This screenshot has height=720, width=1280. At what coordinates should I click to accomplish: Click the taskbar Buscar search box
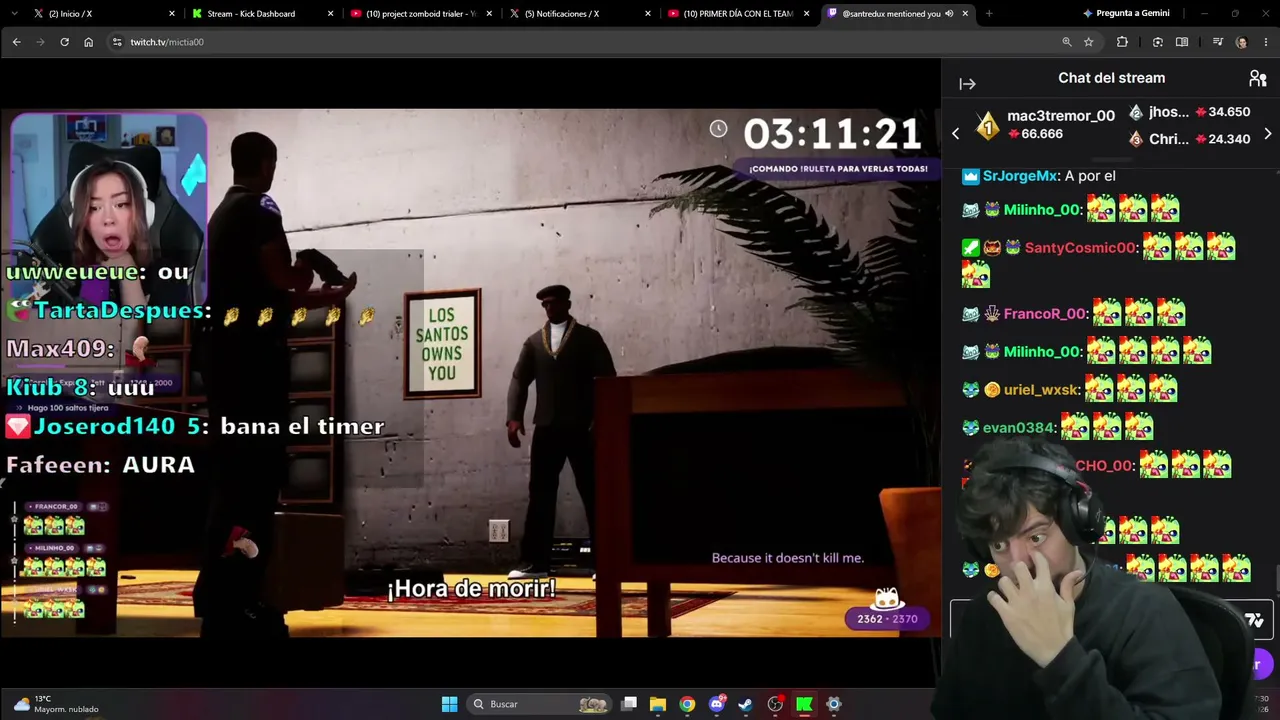(x=540, y=704)
